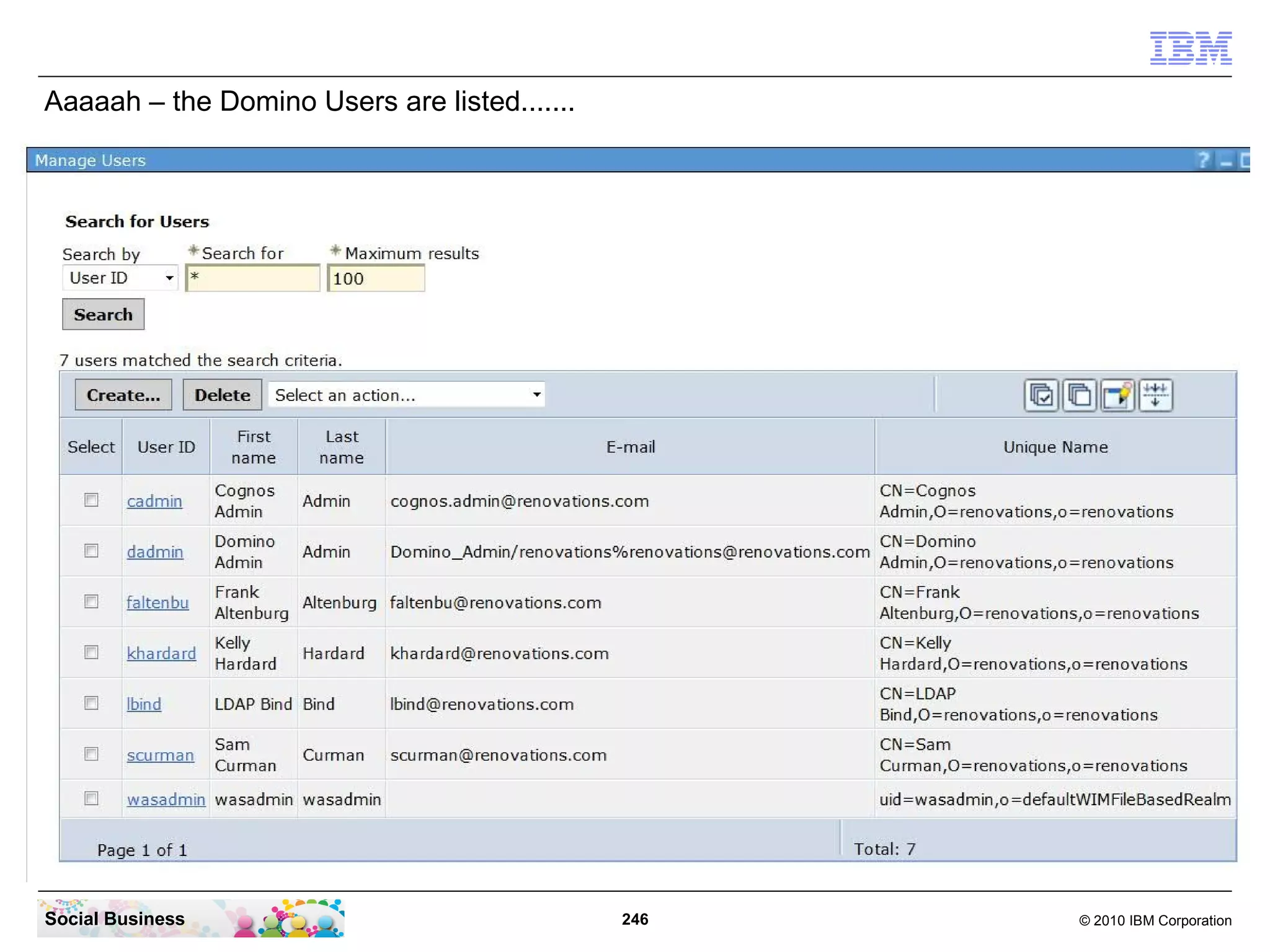Screen dimensions: 1270x952
Task: Check the box for dadmin row
Action: [x=91, y=550]
